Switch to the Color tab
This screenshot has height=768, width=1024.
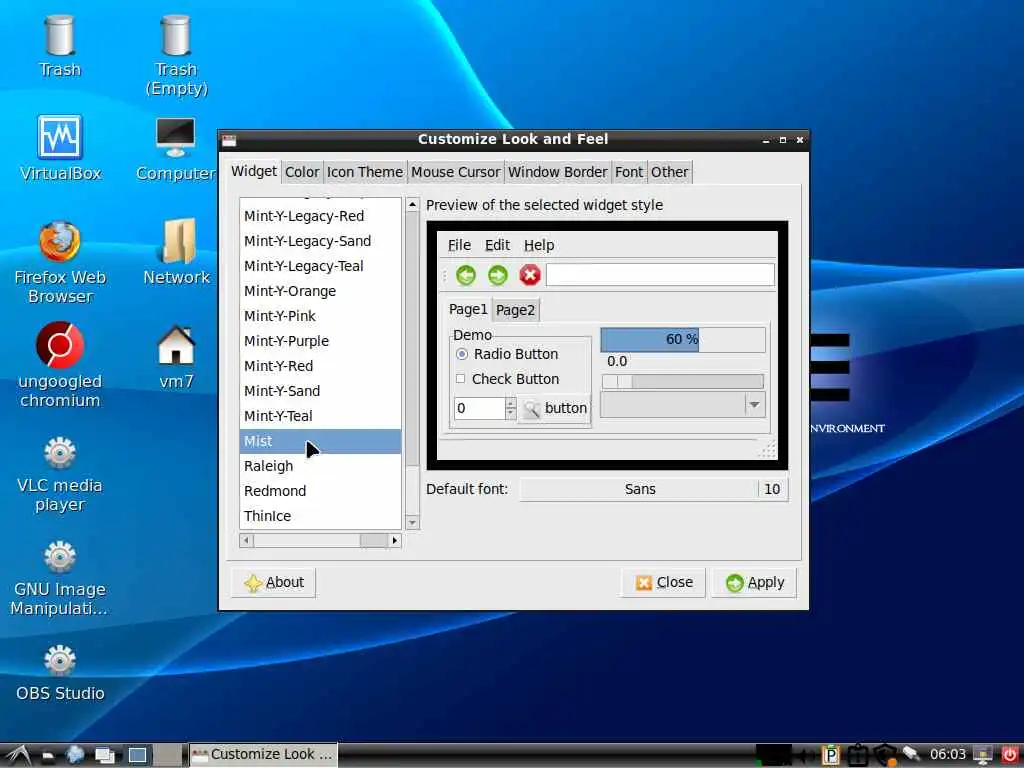[302, 172]
